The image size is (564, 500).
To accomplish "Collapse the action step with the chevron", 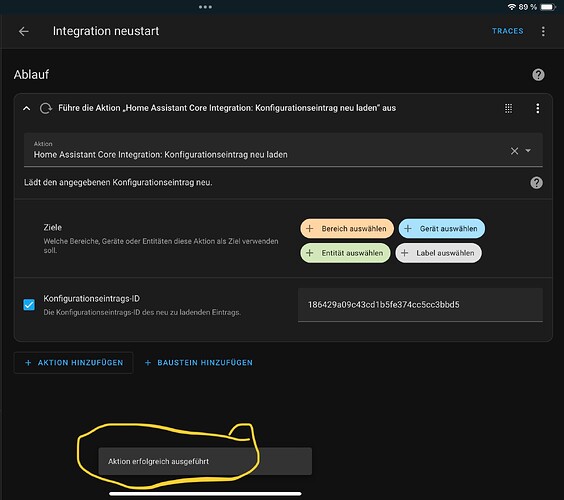I will (x=27, y=108).
